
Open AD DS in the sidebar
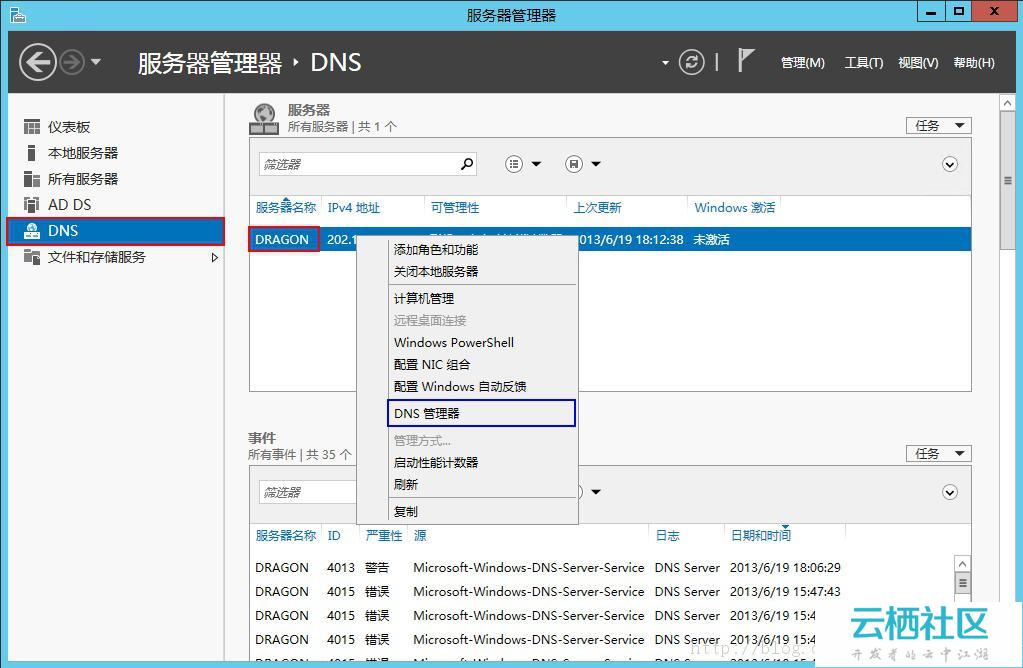click(x=69, y=205)
